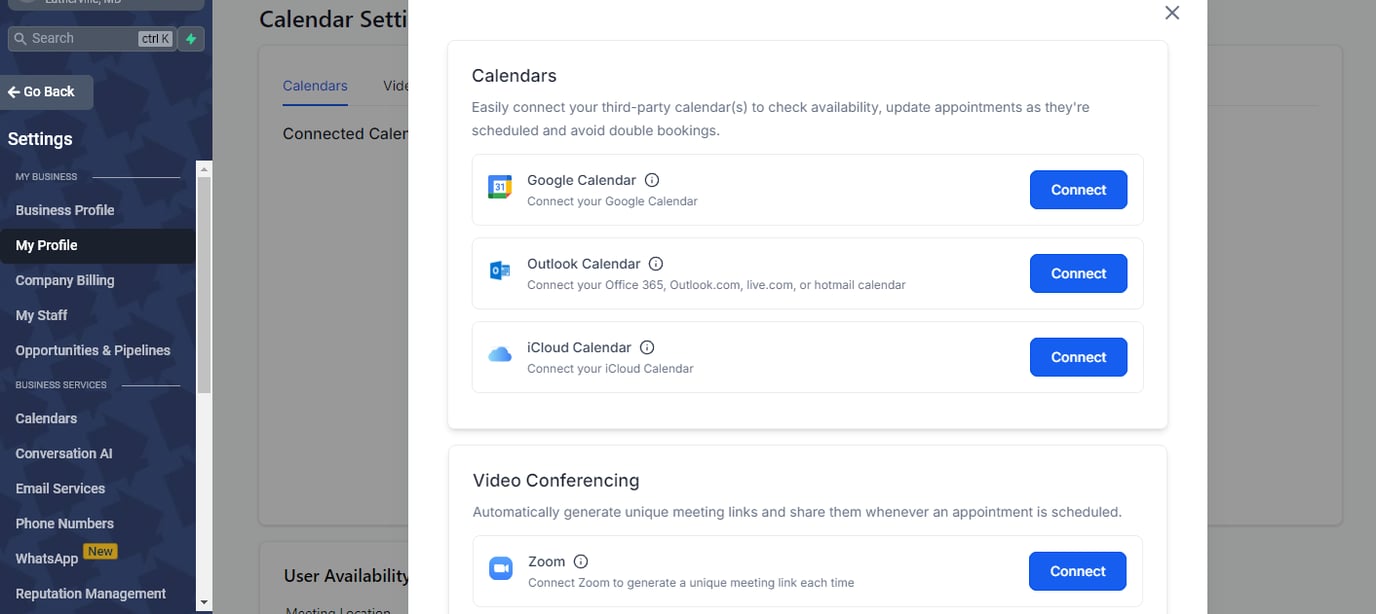Open the info icon next to iCloud Calendar
Image resolution: width=1376 pixels, height=614 pixels.
pos(646,347)
